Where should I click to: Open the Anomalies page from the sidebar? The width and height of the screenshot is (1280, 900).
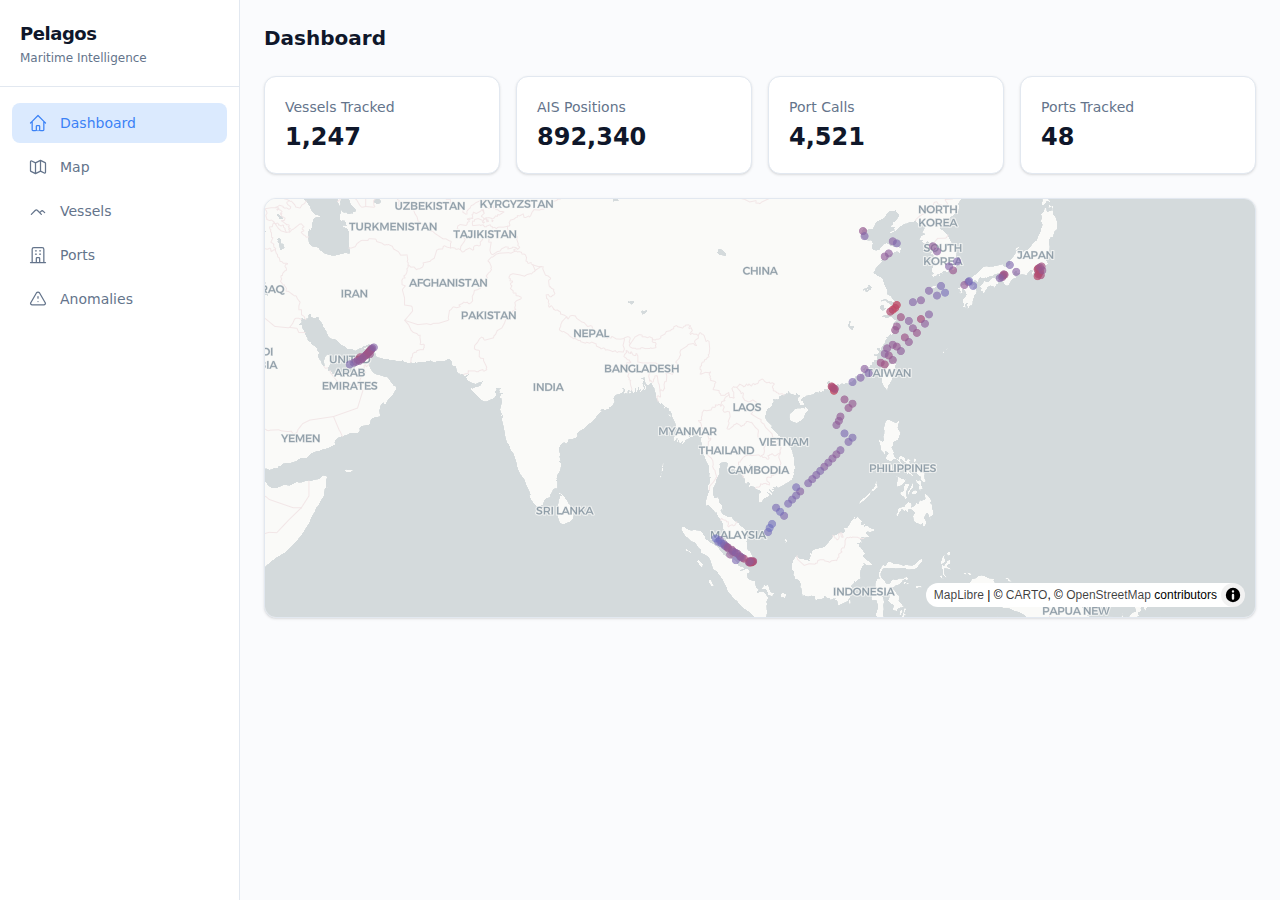tap(95, 298)
